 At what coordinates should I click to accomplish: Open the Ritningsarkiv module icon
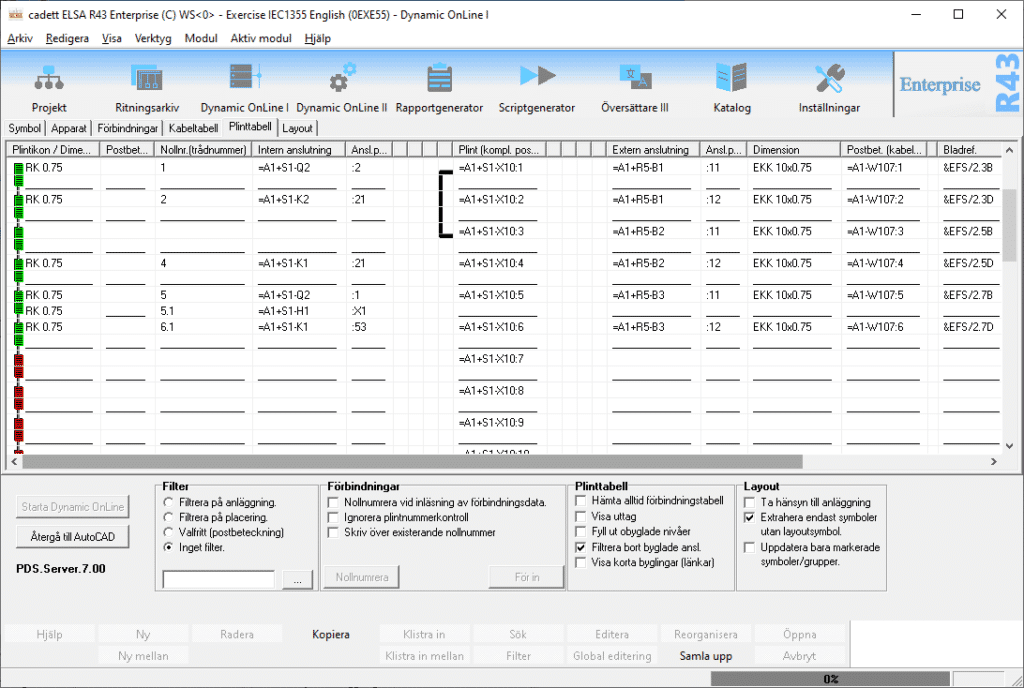click(x=146, y=80)
